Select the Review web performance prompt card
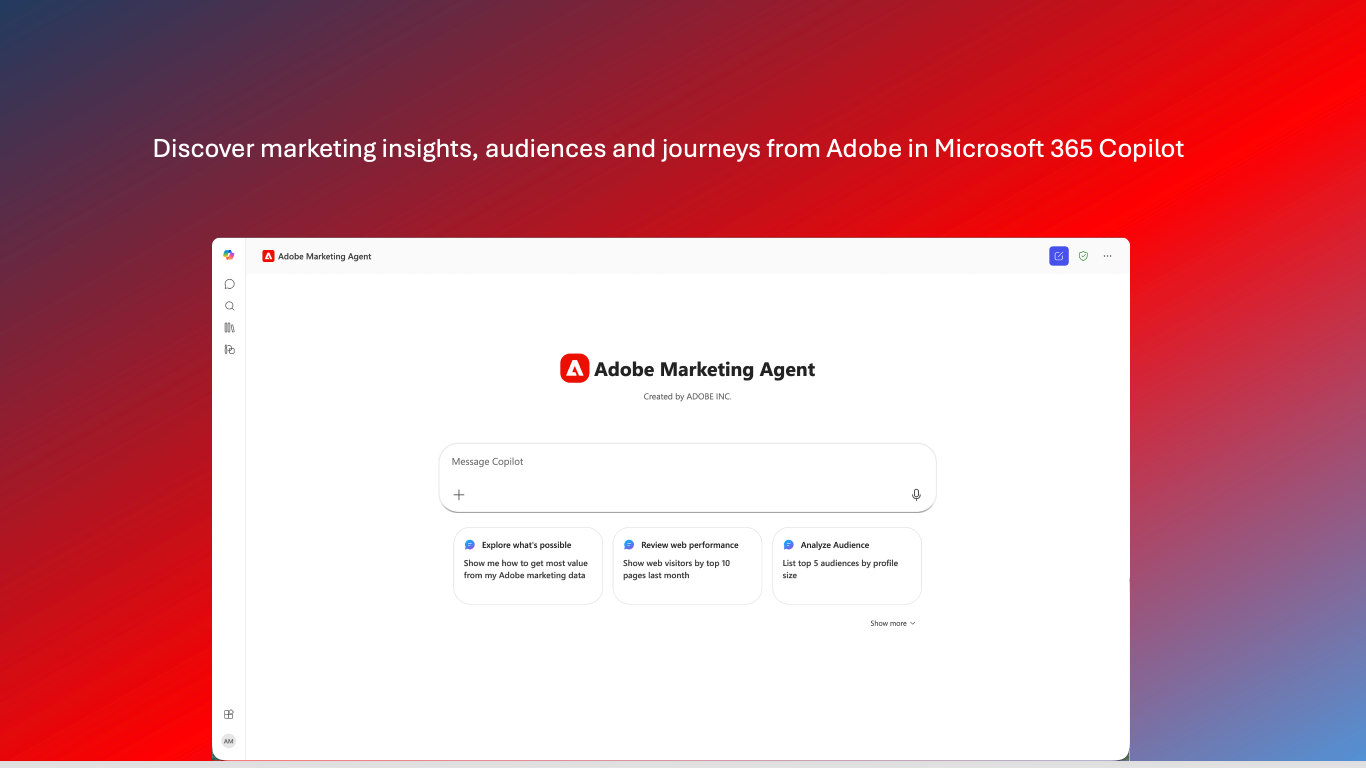 click(x=687, y=566)
